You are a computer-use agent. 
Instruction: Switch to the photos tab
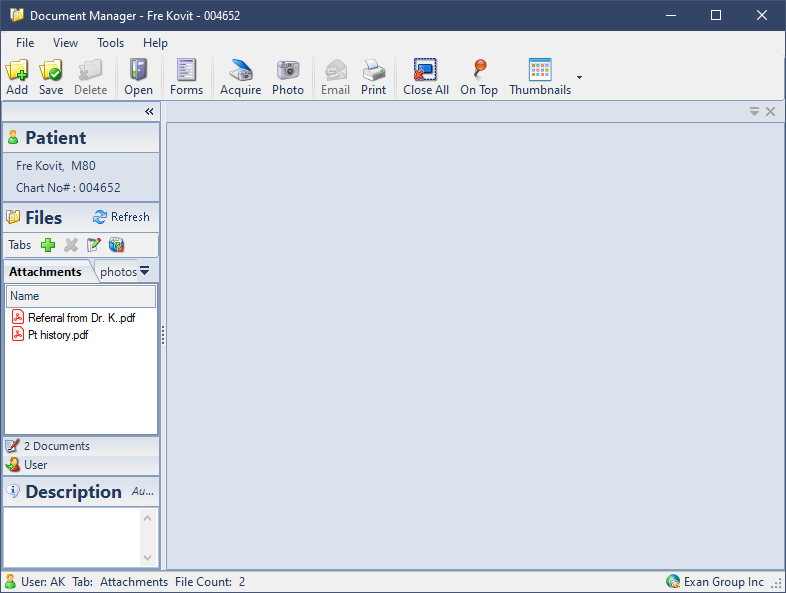tap(118, 272)
